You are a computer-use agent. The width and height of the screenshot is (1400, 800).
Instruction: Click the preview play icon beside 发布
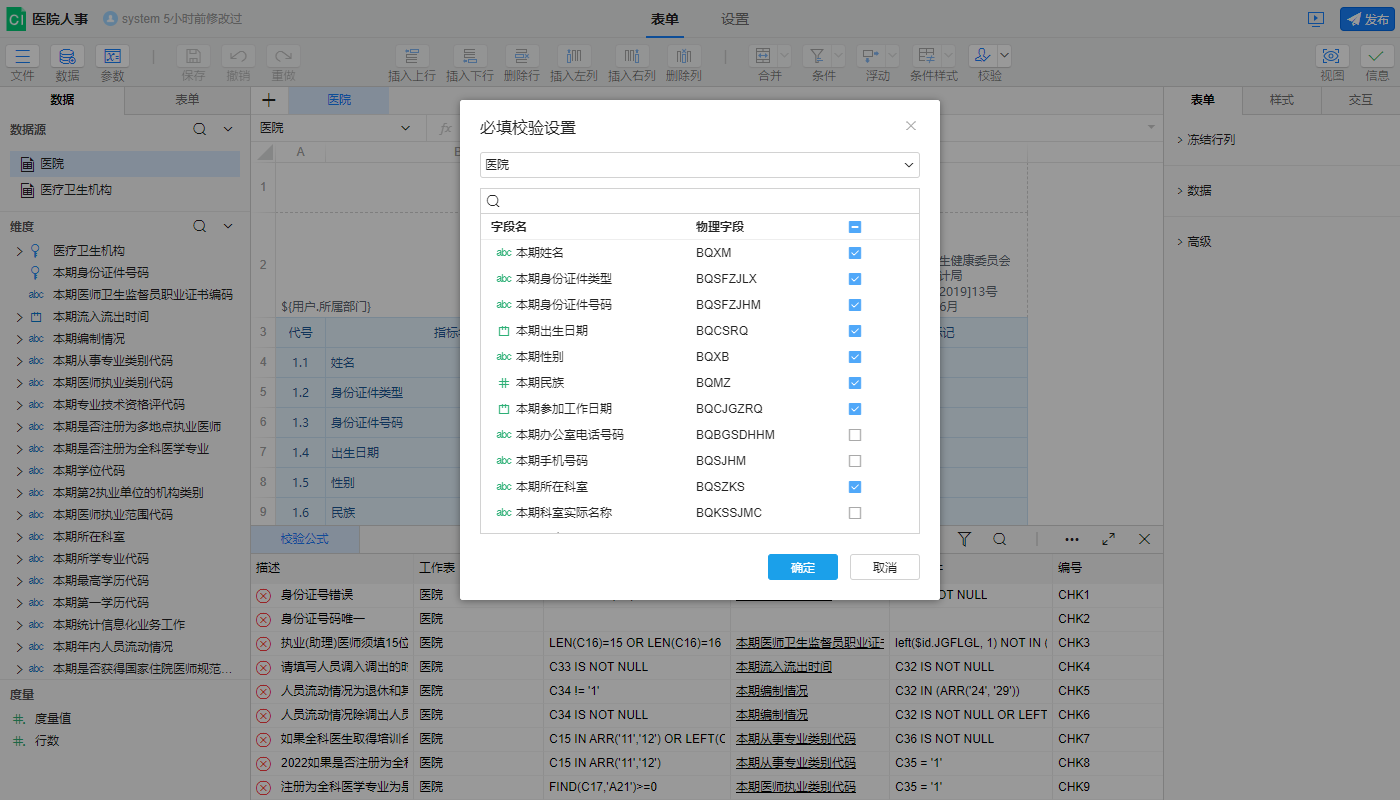[1316, 19]
